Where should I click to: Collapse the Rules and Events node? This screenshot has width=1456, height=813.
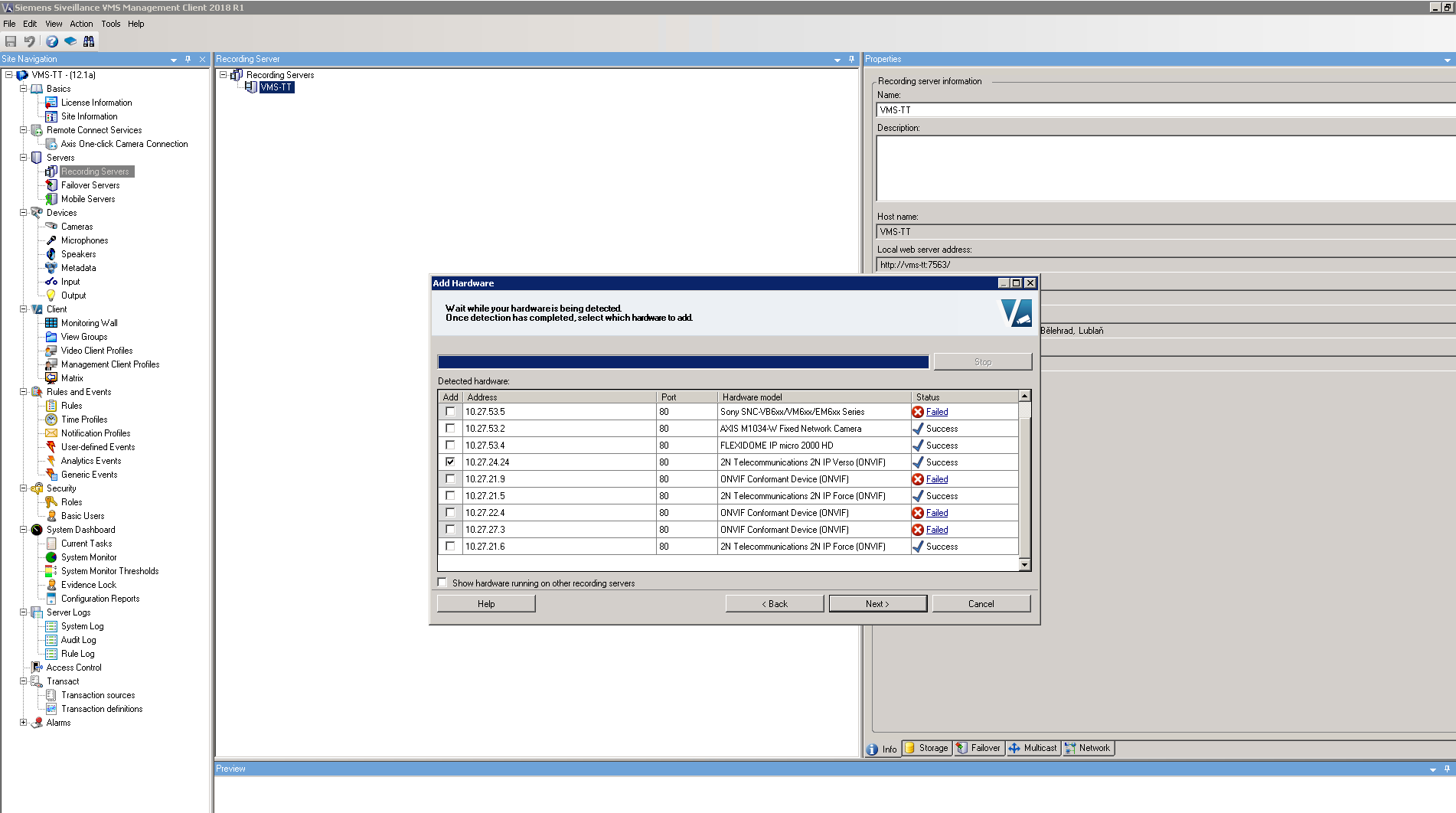24,392
